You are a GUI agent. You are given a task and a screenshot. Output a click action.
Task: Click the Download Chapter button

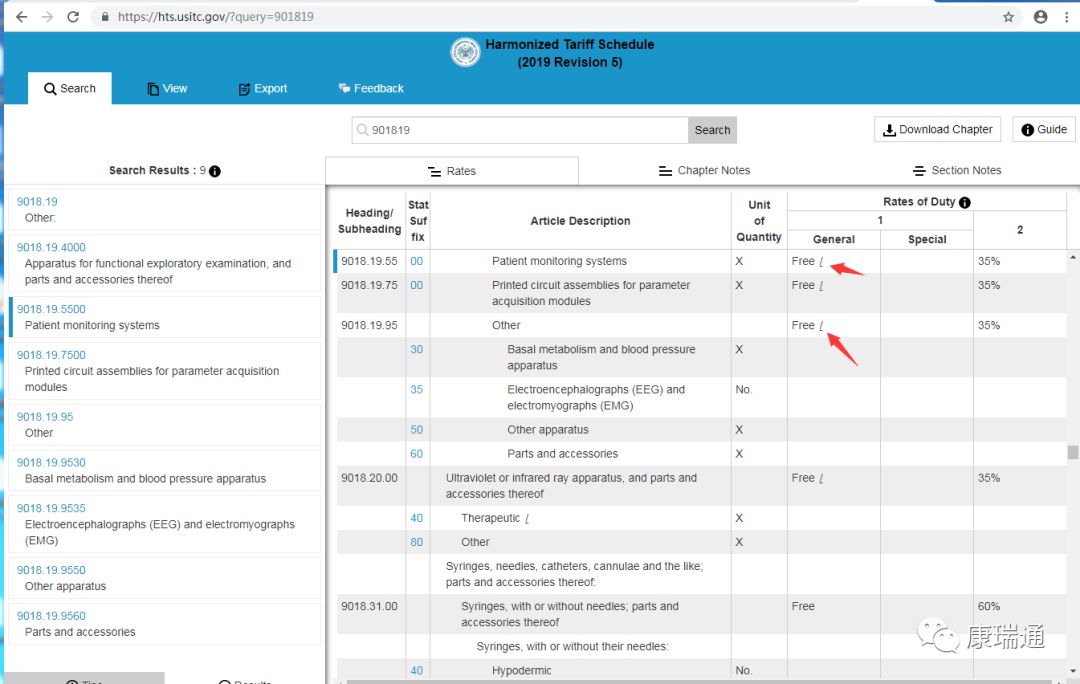coord(937,129)
